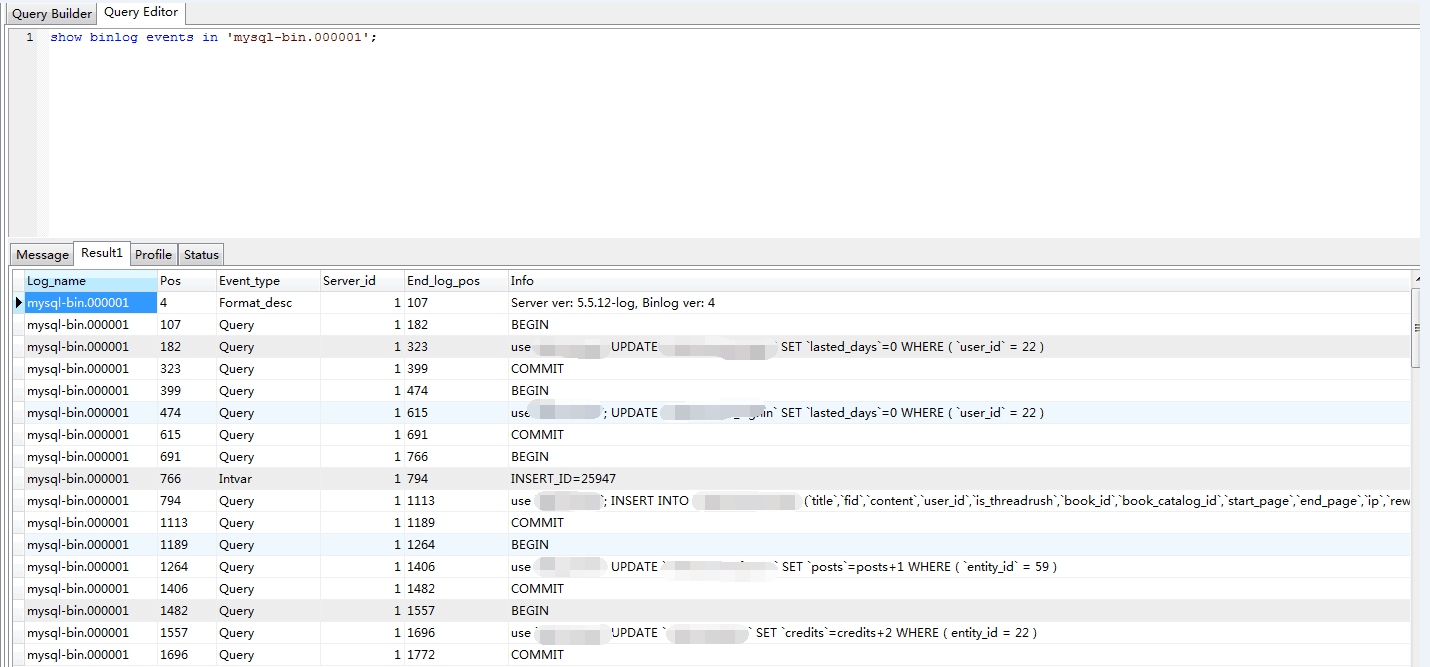Switch to the Query Builder tab
Screen dimensions: 1430x667
tap(52, 14)
